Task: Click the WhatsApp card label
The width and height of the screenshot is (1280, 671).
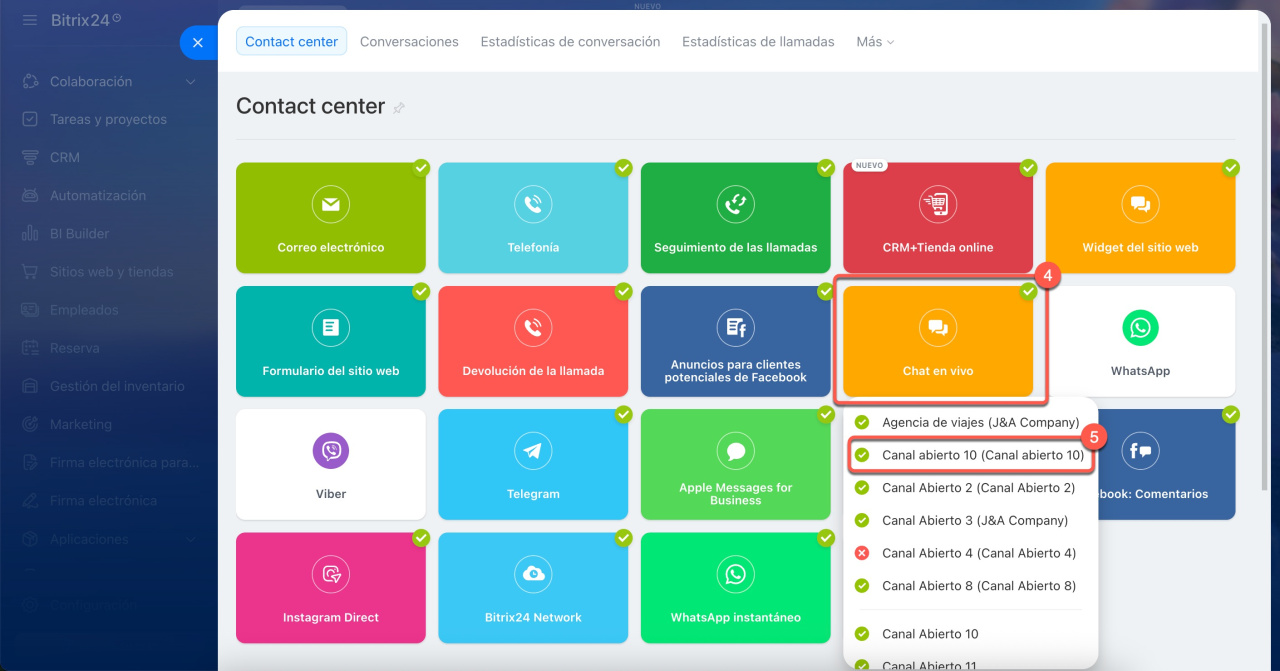Action: point(1140,371)
